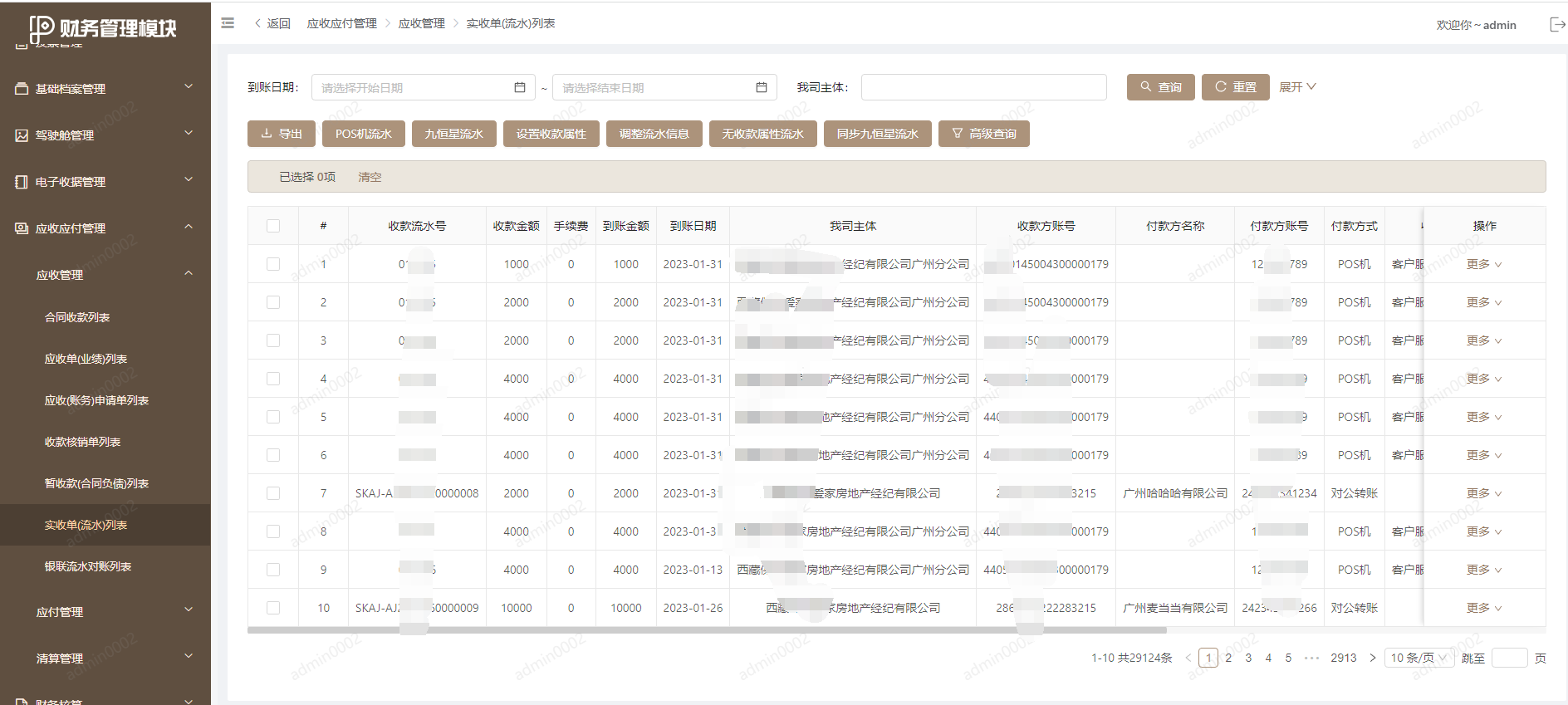
Task: Click the 导出 export button
Action: pos(282,134)
